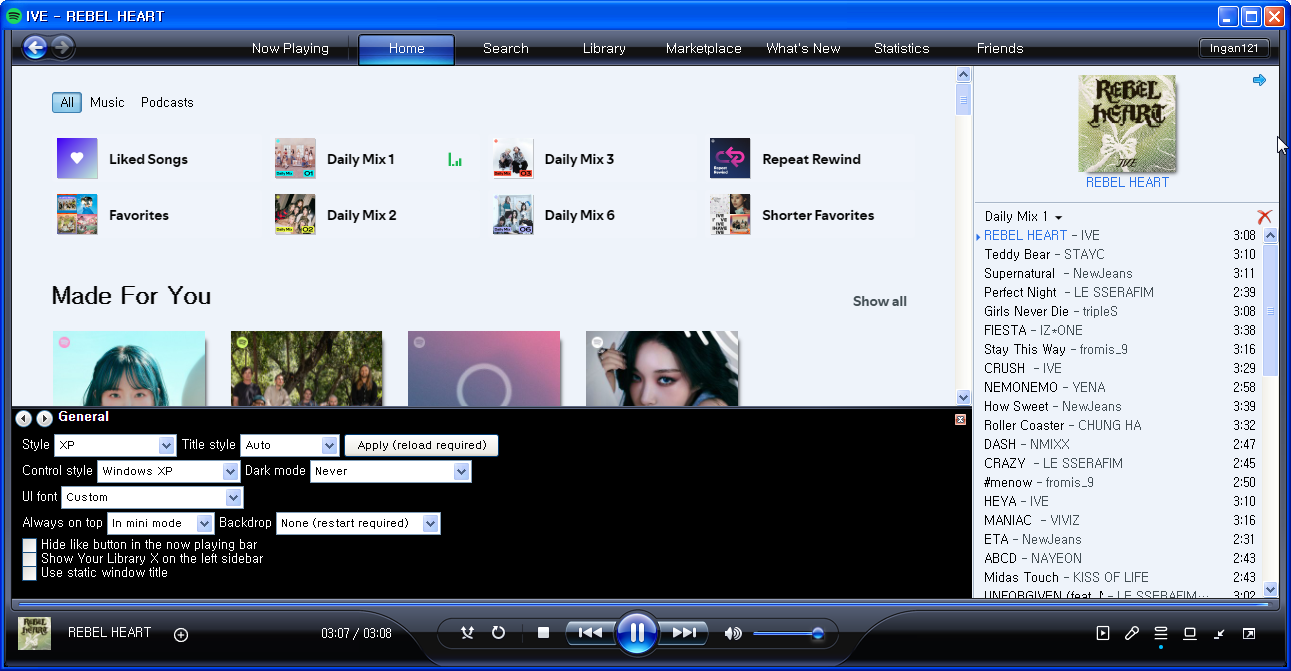1291x671 pixels.
Task: Open the connect to a device icon
Action: pos(1190,633)
